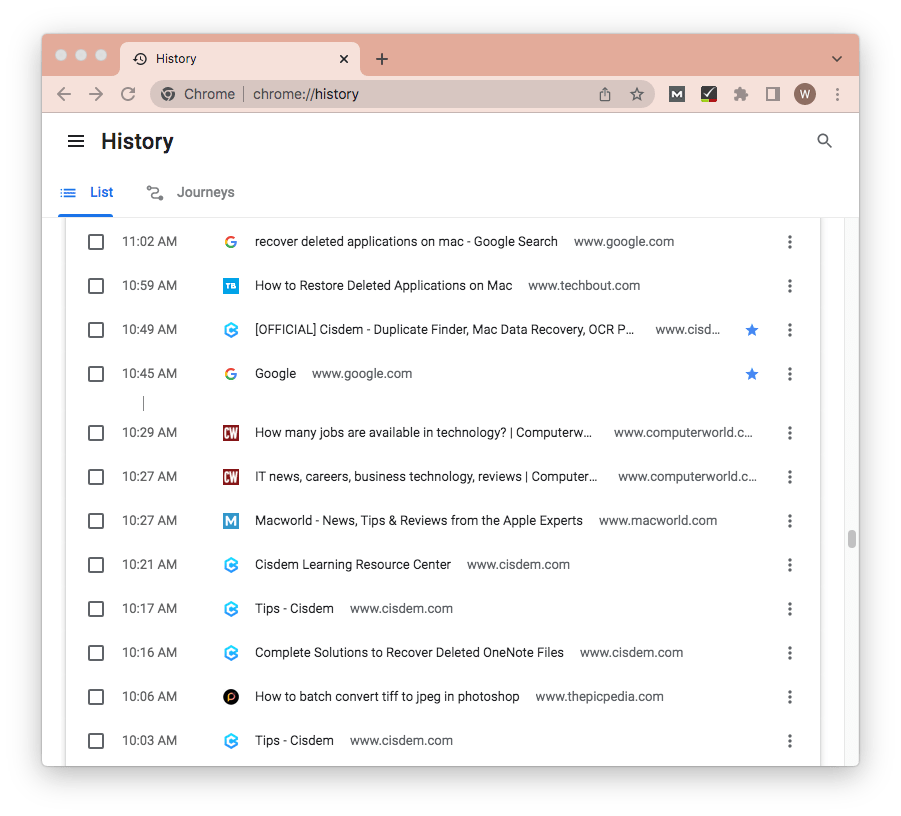Image resolution: width=901 pixels, height=816 pixels.
Task: Open the Macworld News, Tips & Reviews link
Action: tap(419, 521)
